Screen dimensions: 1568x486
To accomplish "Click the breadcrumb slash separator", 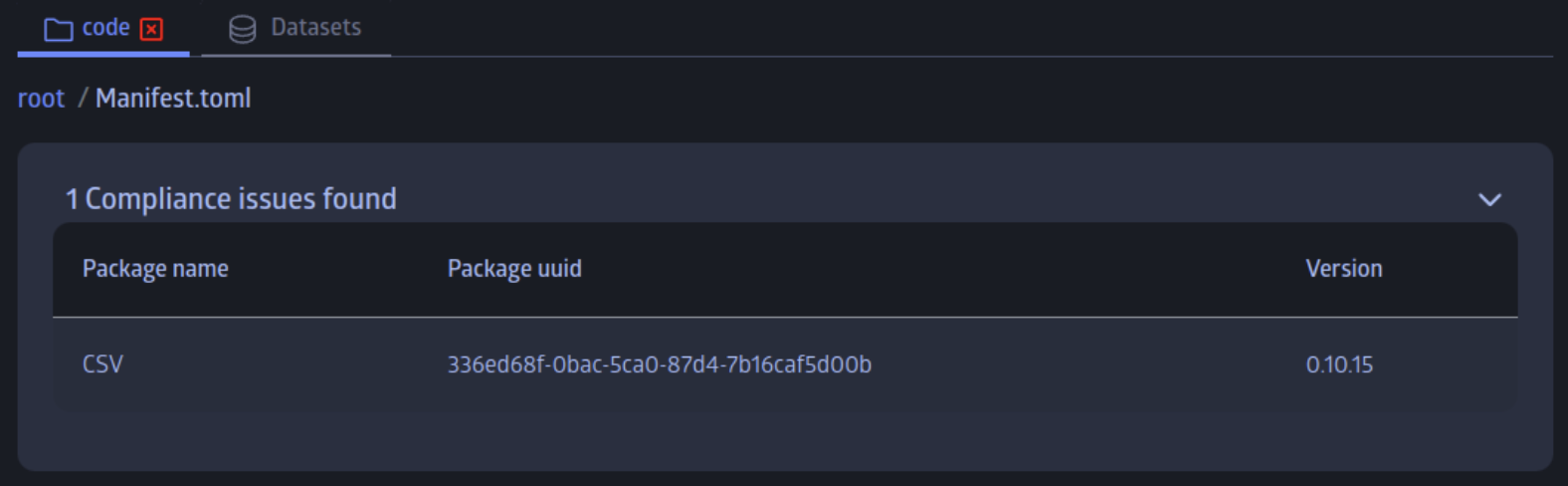I will (x=83, y=99).
